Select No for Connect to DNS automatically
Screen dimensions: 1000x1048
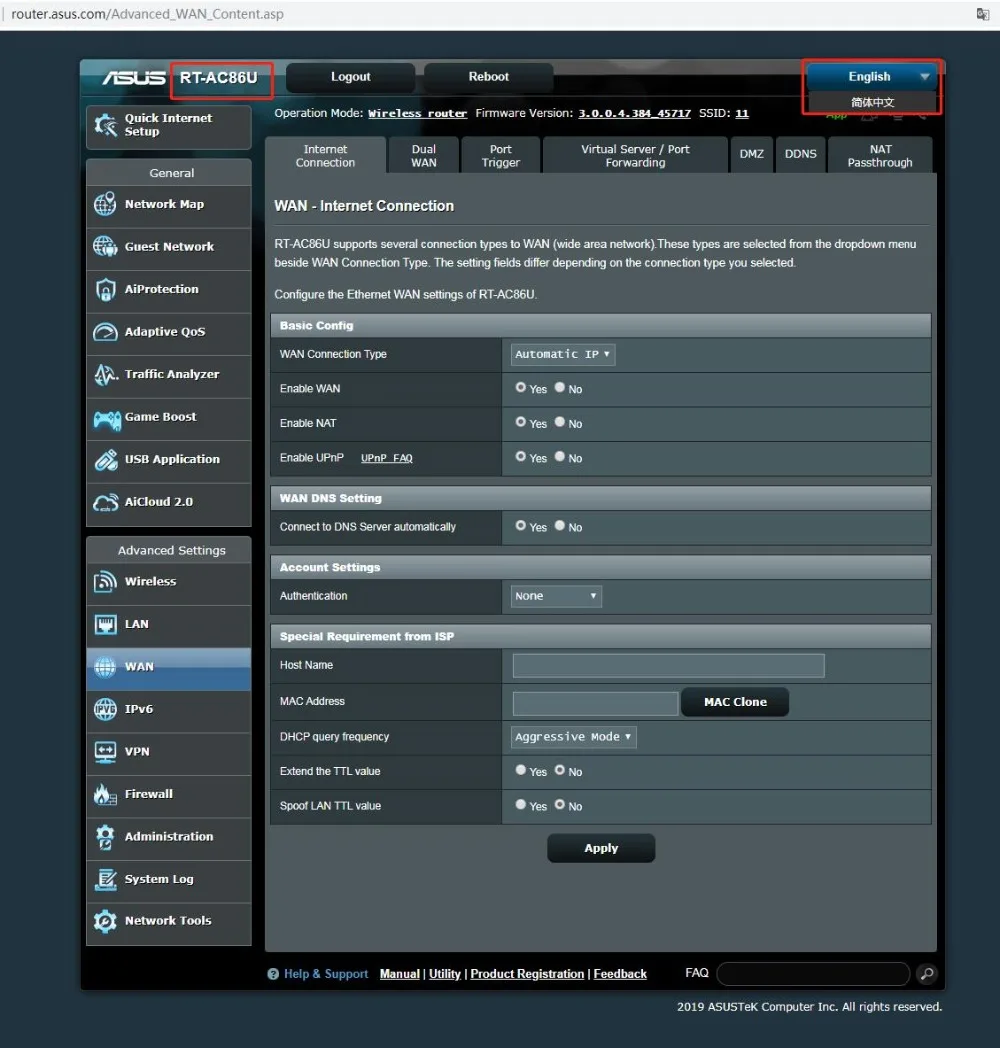pos(559,526)
